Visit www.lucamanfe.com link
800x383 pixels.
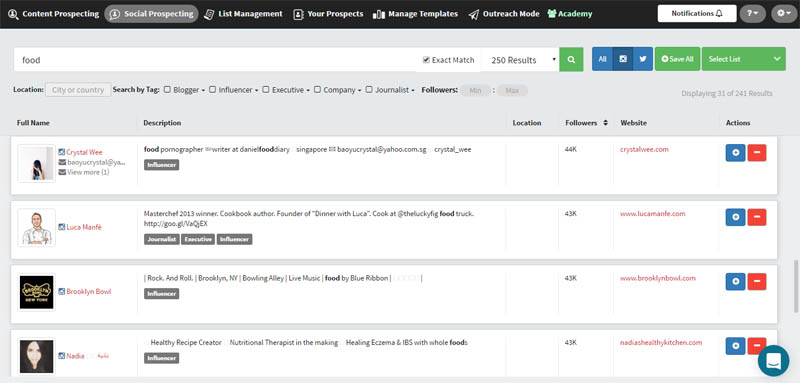click(x=653, y=214)
